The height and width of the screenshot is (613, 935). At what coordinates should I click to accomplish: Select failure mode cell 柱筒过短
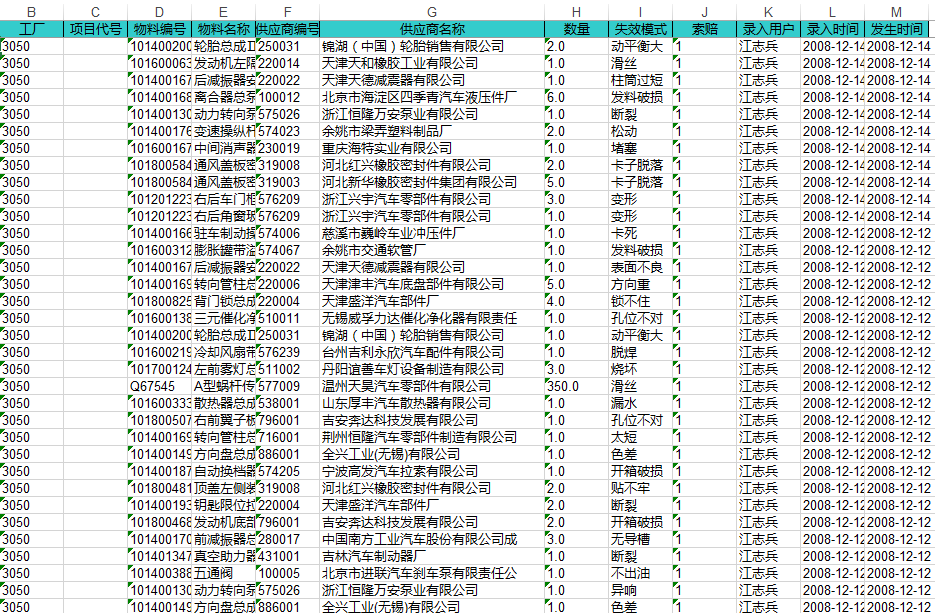coord(640,80)
